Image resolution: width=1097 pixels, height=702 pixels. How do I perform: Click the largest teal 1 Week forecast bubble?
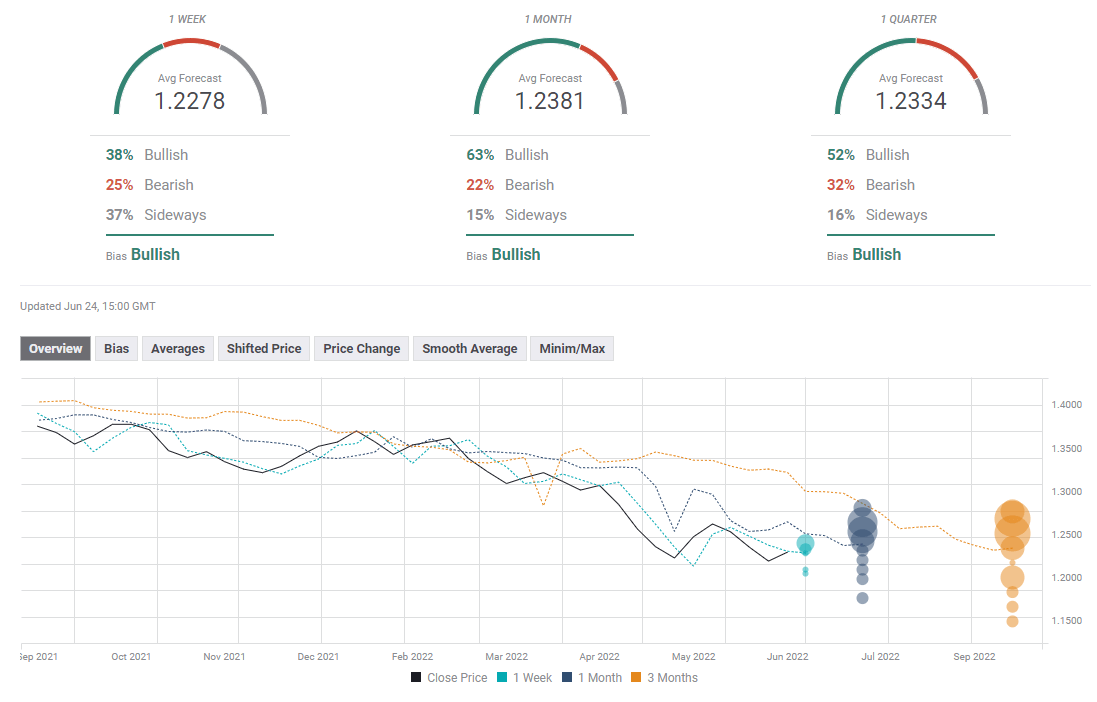point(805,545)
